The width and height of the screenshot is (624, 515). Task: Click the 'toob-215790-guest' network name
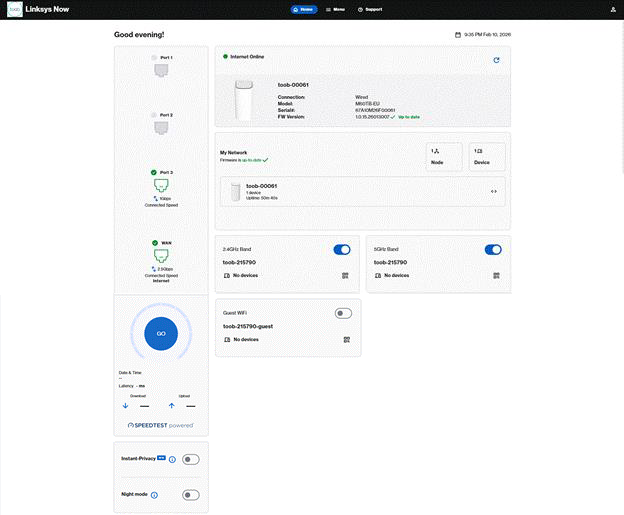click(248, 326)
